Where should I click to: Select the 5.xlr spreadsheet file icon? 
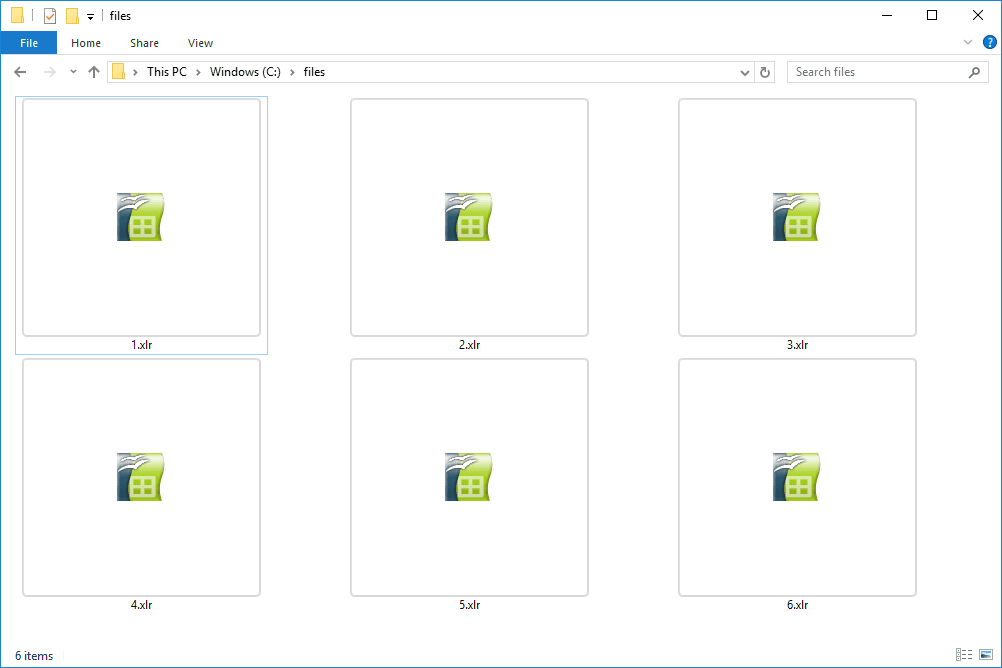[x=468, y=477]
